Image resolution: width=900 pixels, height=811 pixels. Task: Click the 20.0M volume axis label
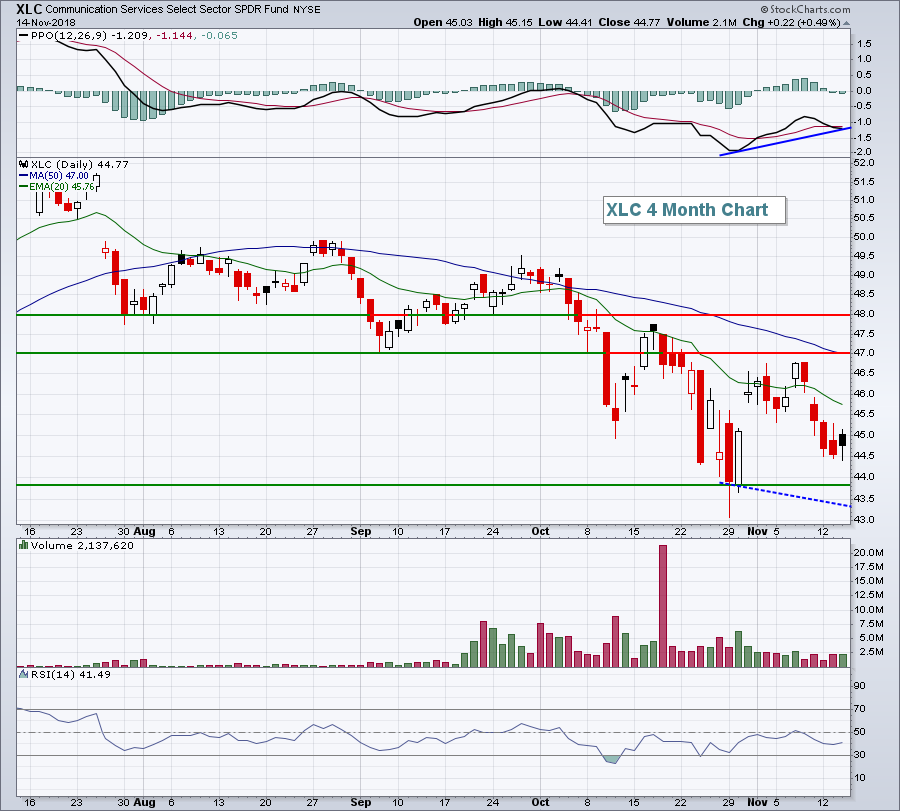(868, 553)
